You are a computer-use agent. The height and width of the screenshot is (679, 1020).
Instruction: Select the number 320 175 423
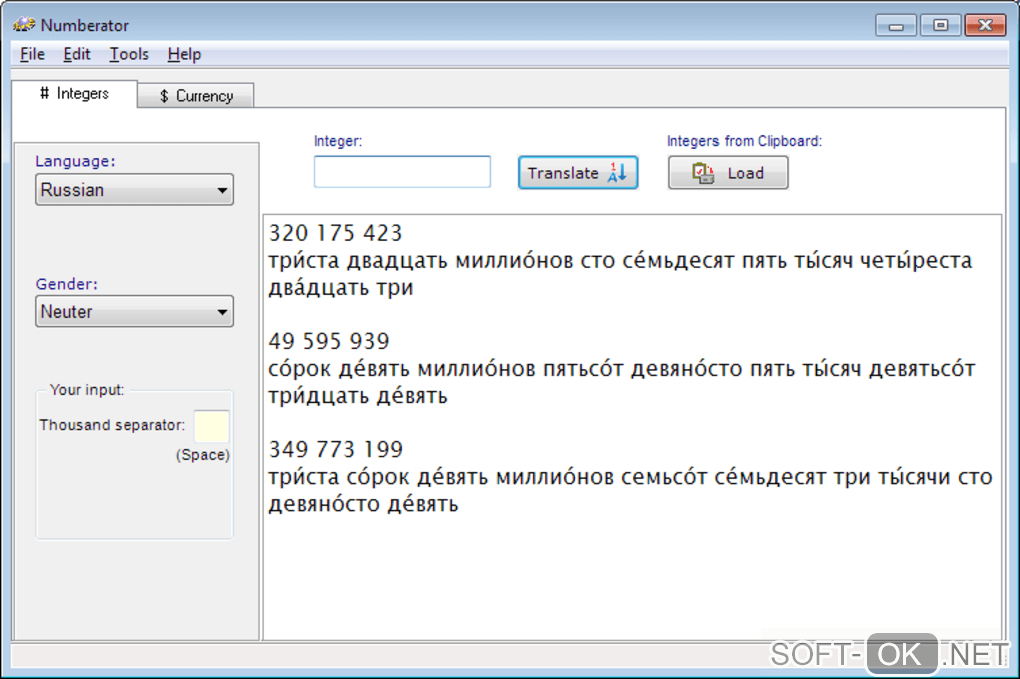[x=336, y=233]
